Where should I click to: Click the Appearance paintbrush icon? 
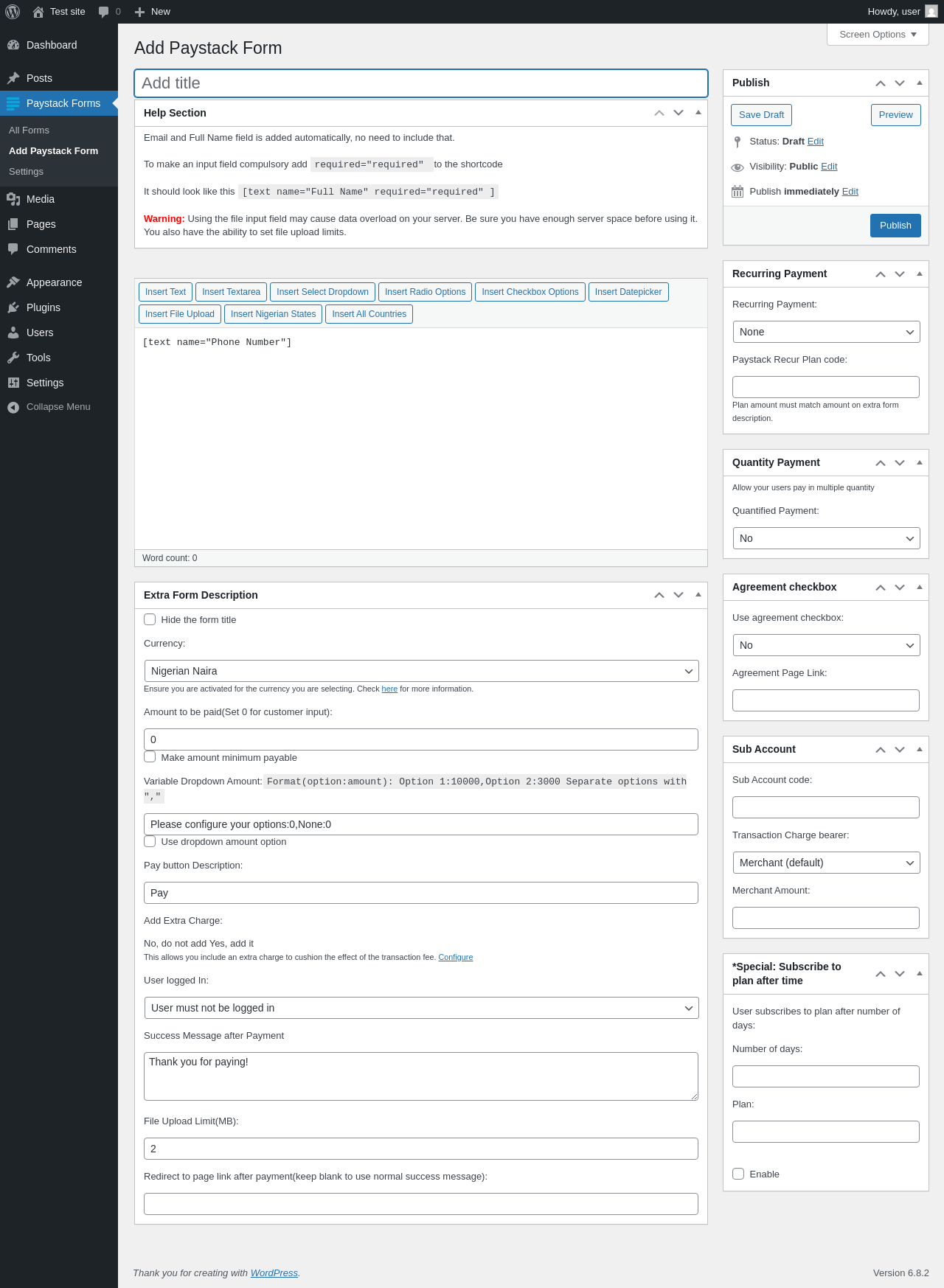13,282
